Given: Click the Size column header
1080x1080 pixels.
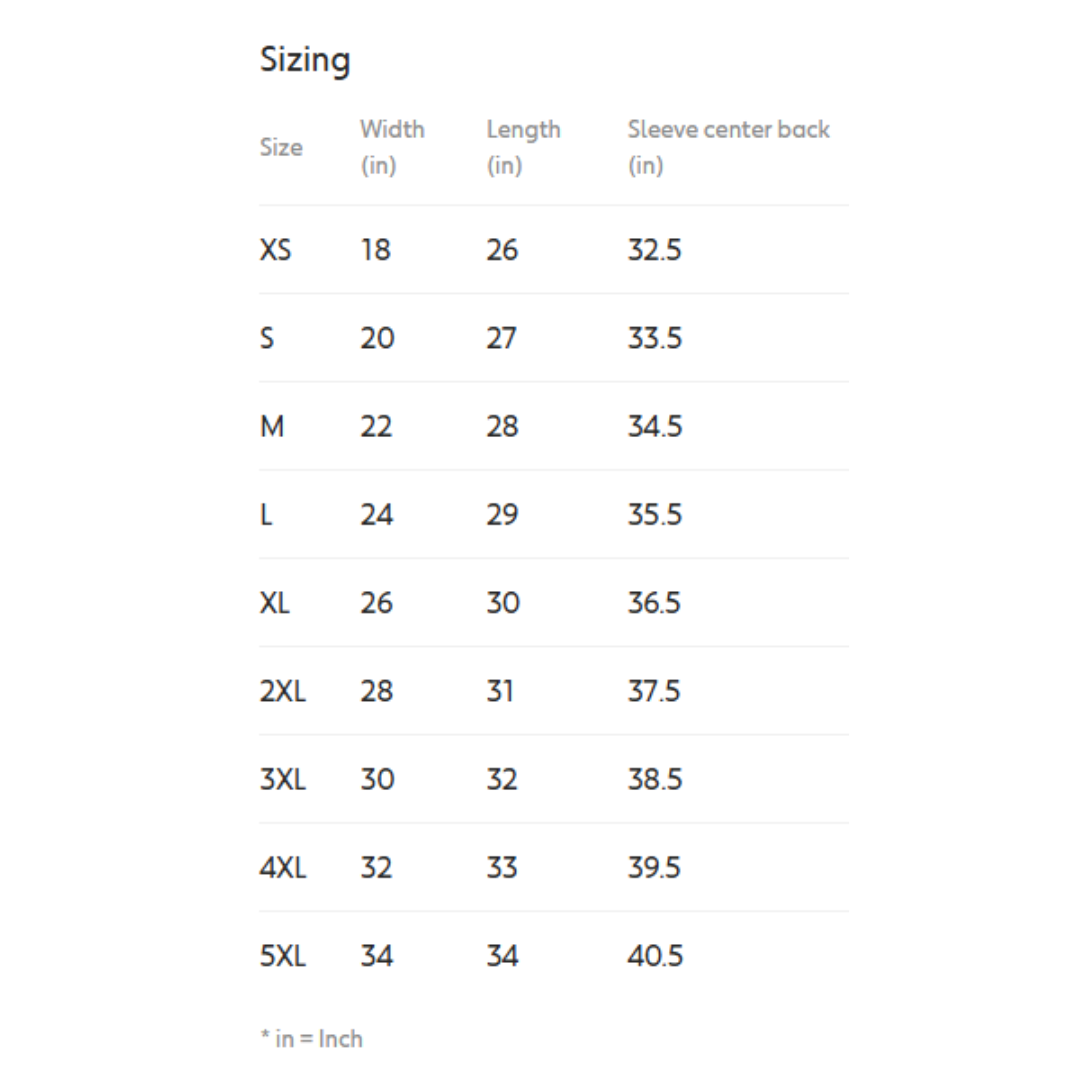Looking at the screenshot, I should [x=281, y=147].
